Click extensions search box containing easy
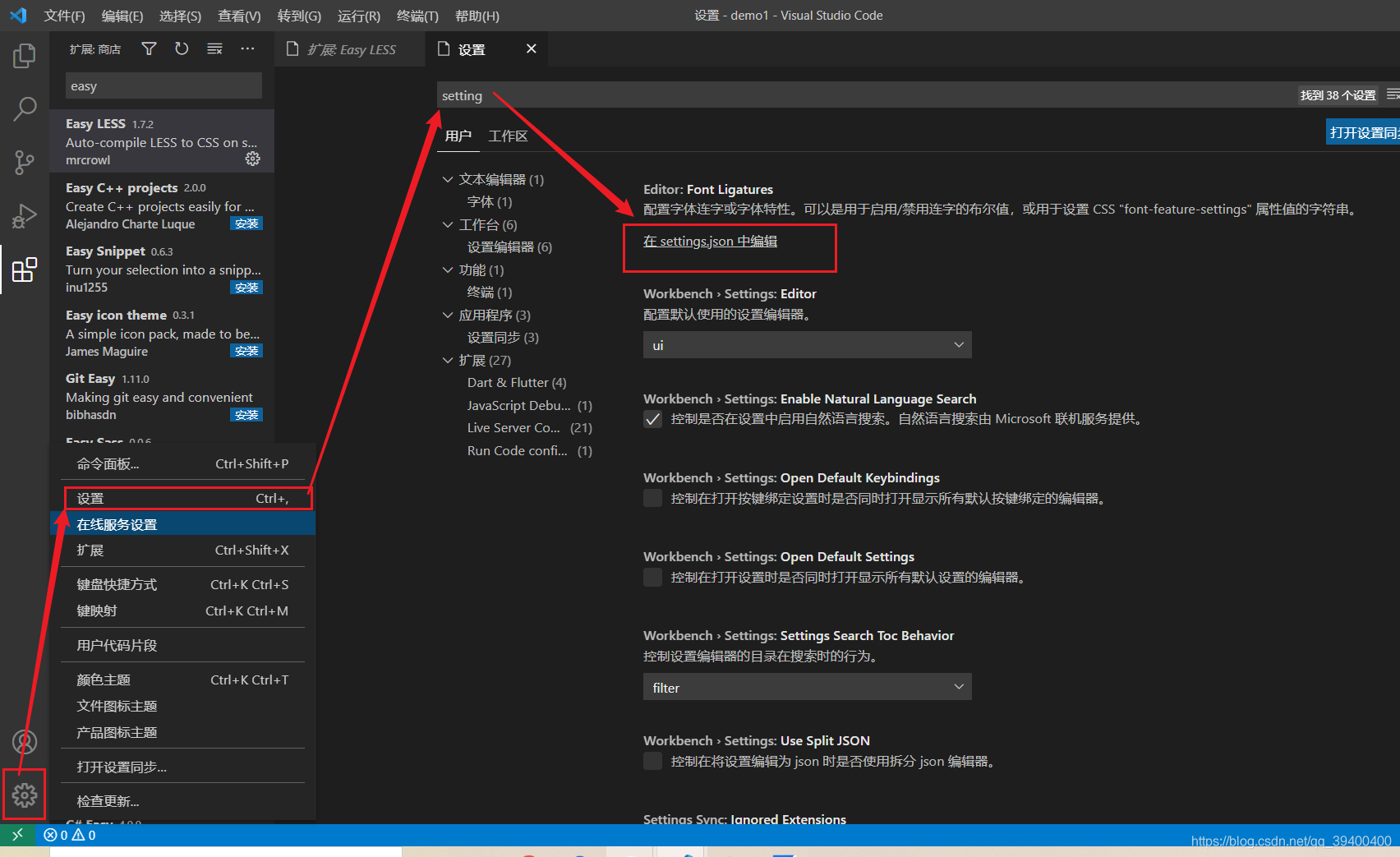1400x857 pixels. (163, 85)
